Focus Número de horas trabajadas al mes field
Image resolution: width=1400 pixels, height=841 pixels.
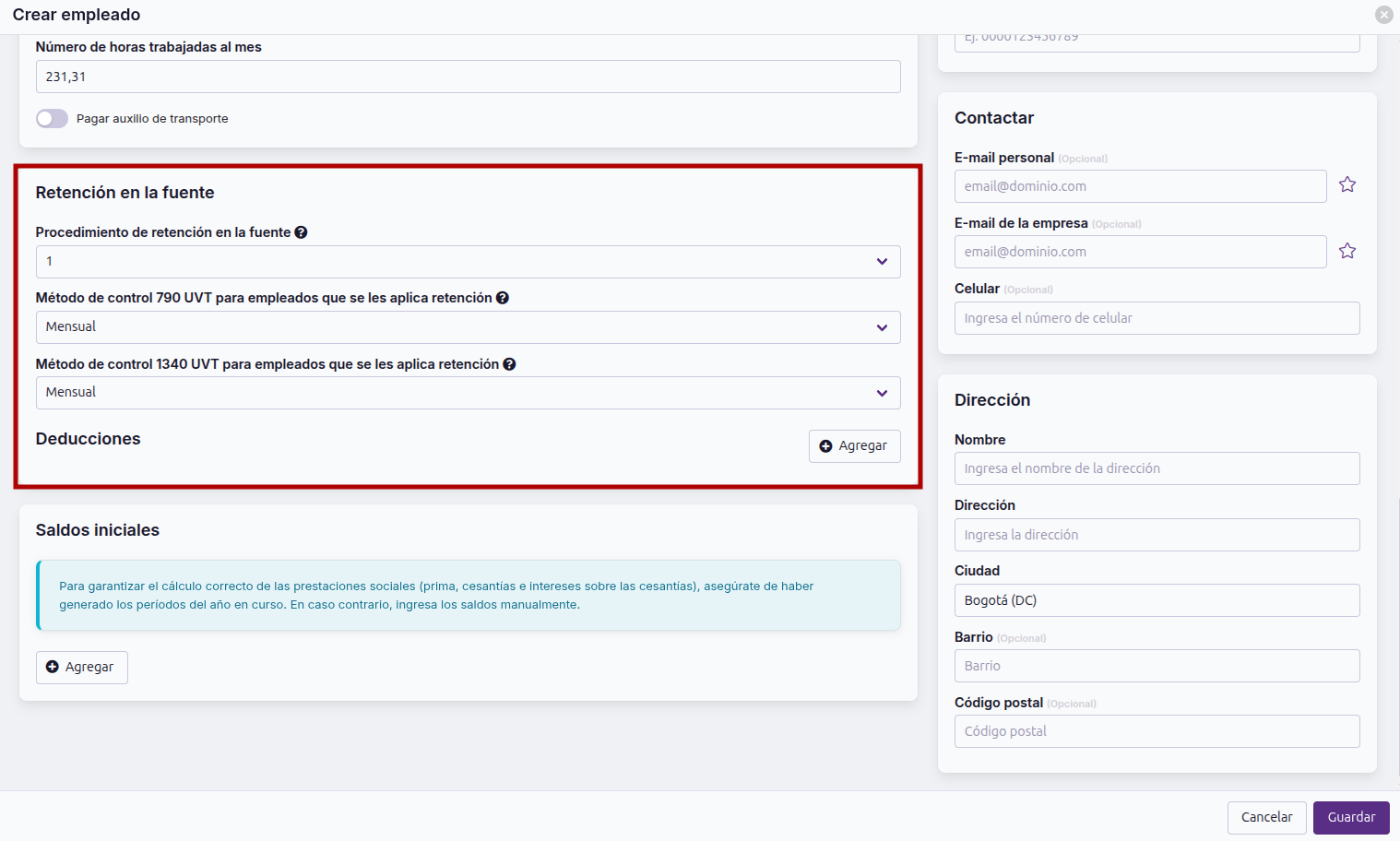[468, 77]
